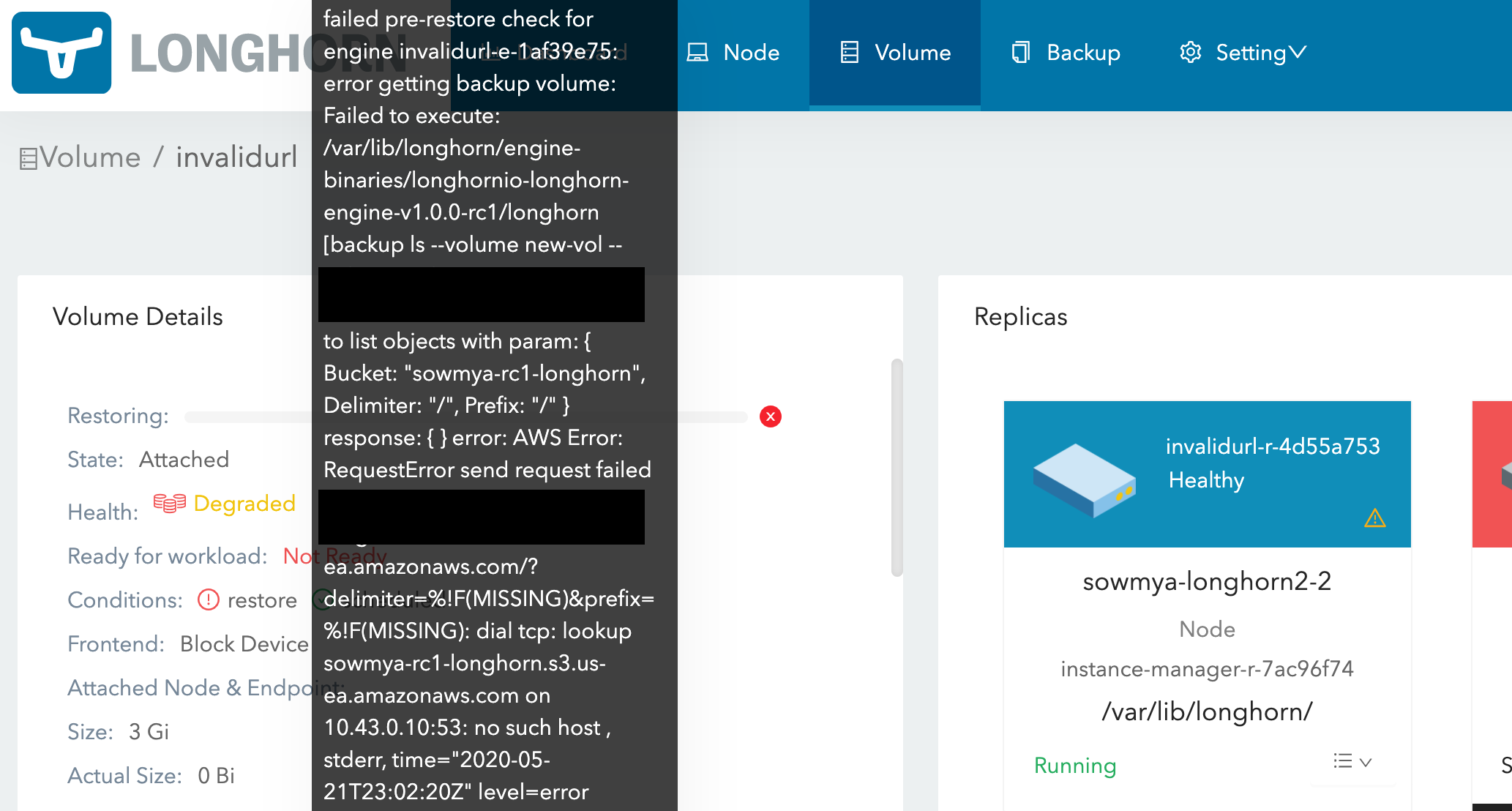Viewport: 1512px width, 811px height.
Task: Click replica name invalidurl-r-4d55a753
Action: point(1272,446)
